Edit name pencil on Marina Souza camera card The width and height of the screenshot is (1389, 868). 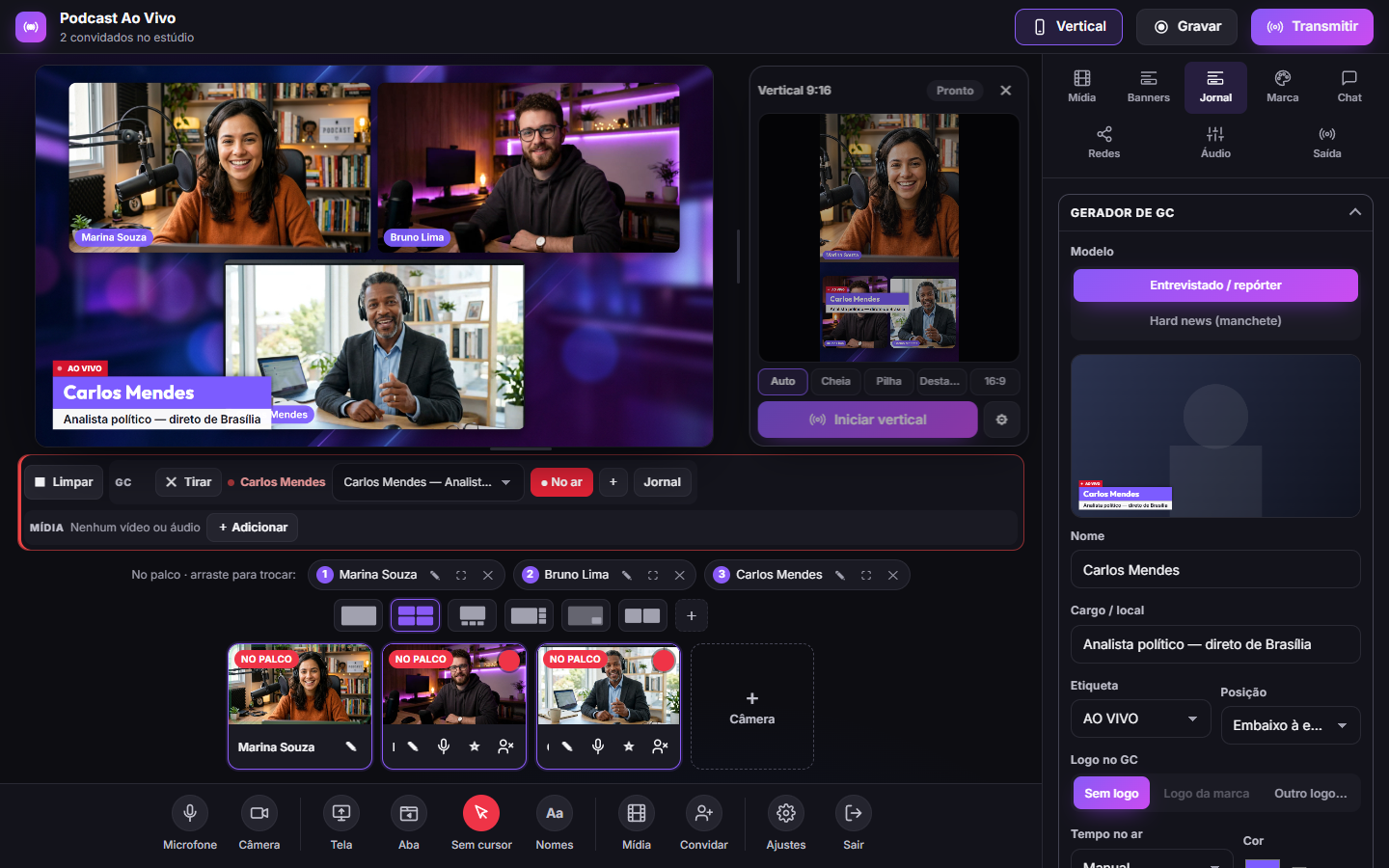click(x=351, y=746)
